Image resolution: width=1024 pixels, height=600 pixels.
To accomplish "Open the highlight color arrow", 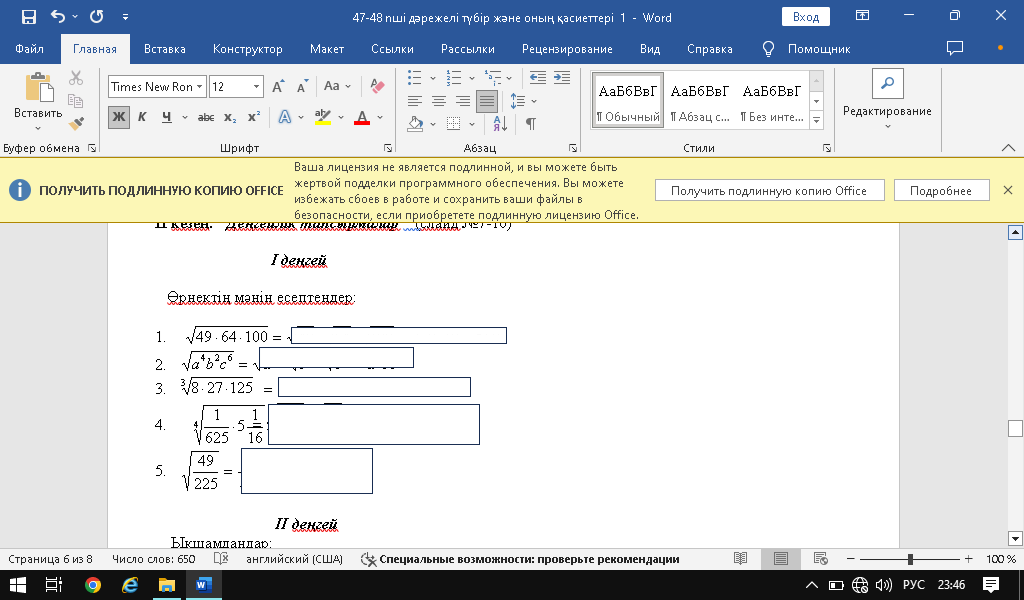I will coord(341,118).
